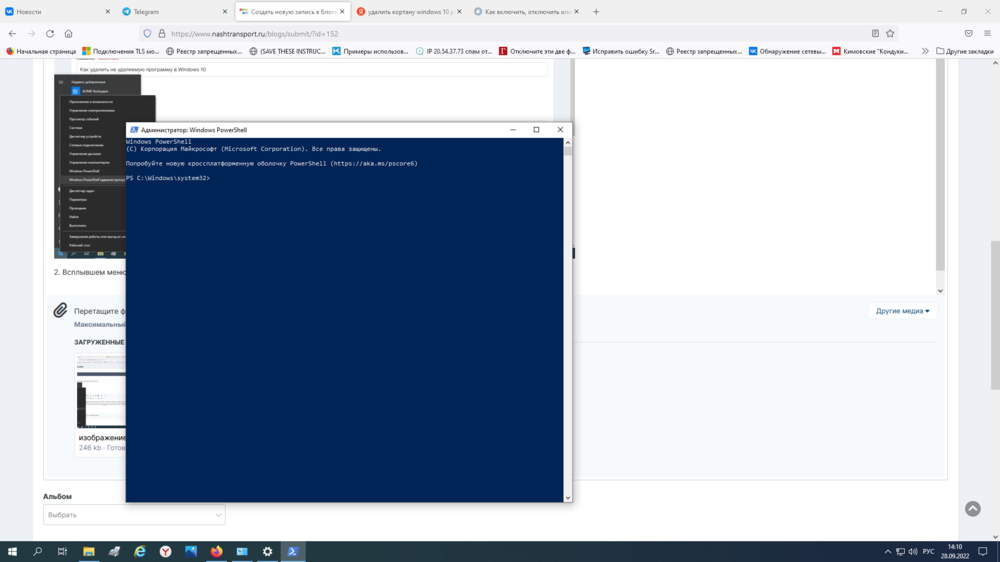Screen dimensions: 1000x562
Task: Open the notification center icon
Action: tap(983, 552)
